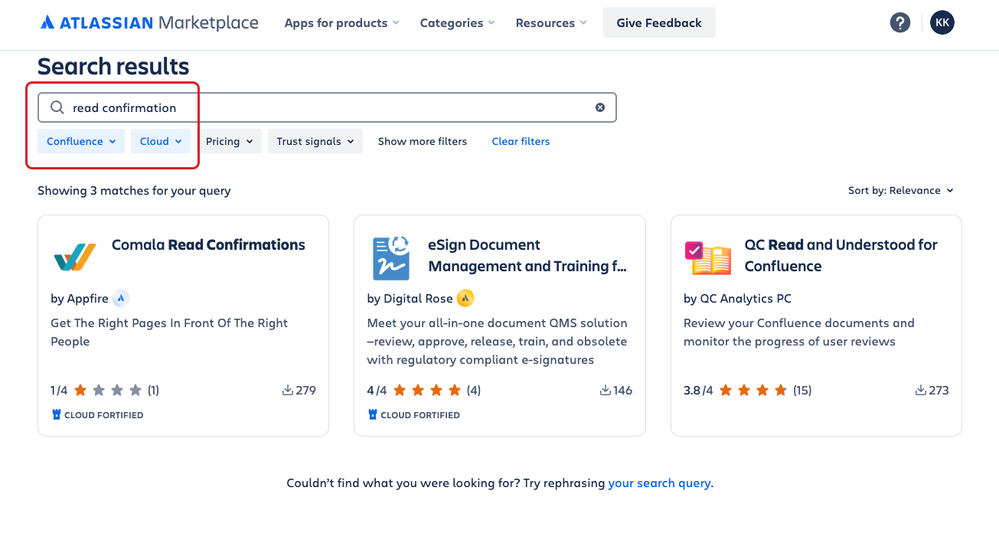Click the 'Search results' heading
The image size is (999, 544).
click(x=113, y=66)
